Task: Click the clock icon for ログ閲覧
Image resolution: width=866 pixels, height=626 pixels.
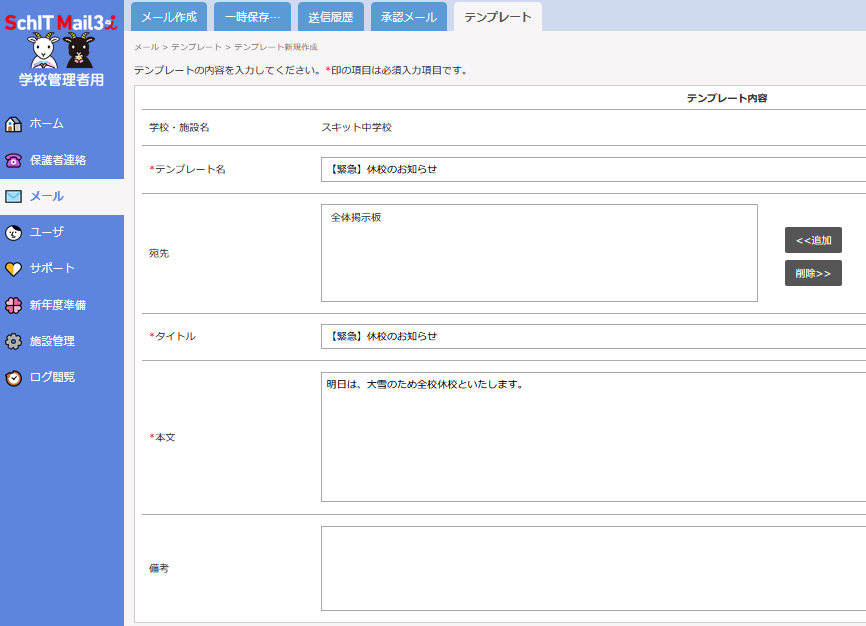Action: point(14,377)
